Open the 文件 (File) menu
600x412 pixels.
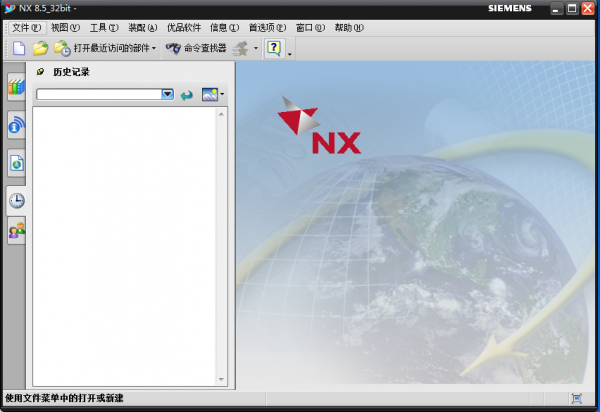[26, 28]
